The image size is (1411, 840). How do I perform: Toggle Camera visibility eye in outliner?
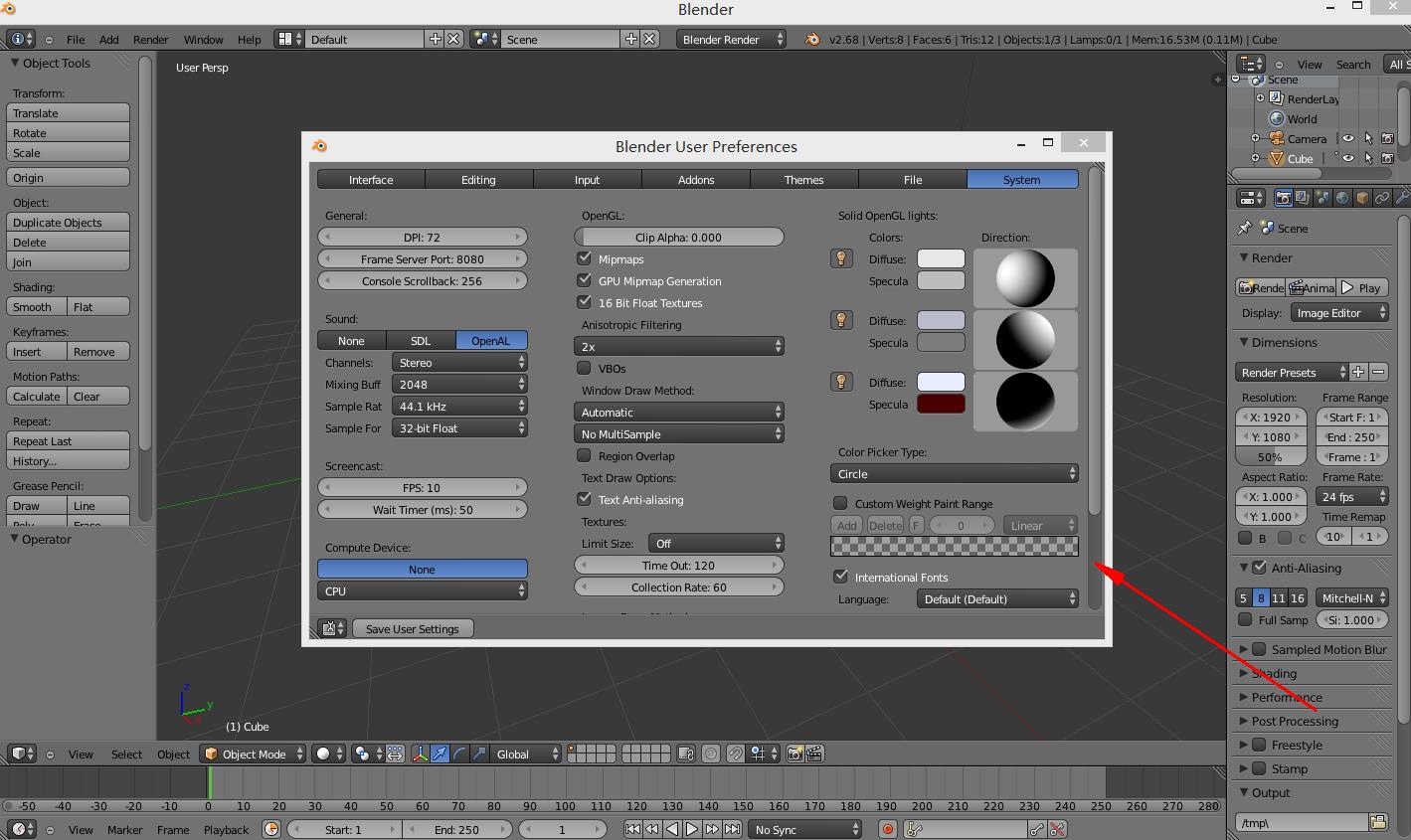1348,138
